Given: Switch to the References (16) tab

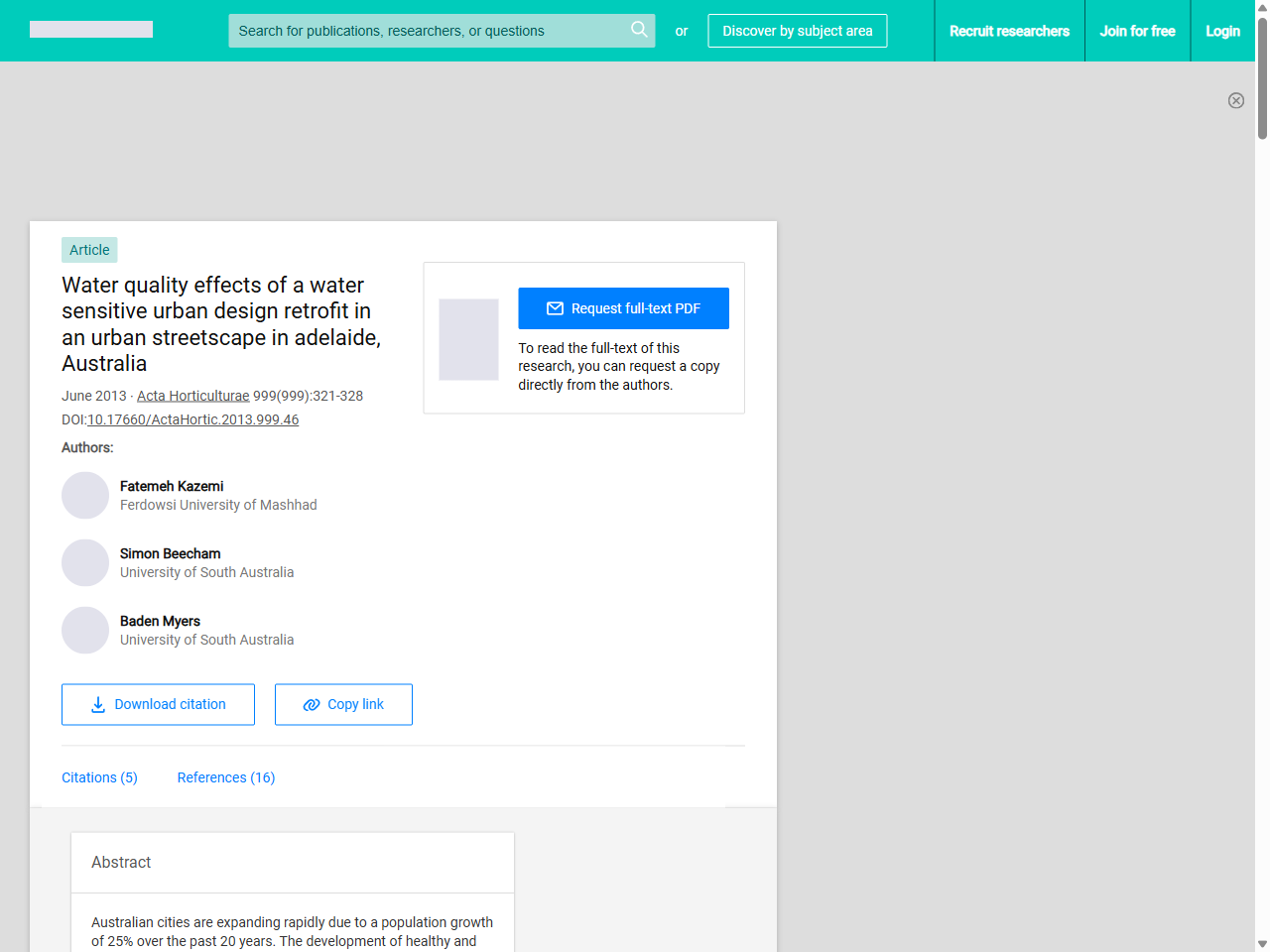Looking at the screenshot, I should coord(225,777).
